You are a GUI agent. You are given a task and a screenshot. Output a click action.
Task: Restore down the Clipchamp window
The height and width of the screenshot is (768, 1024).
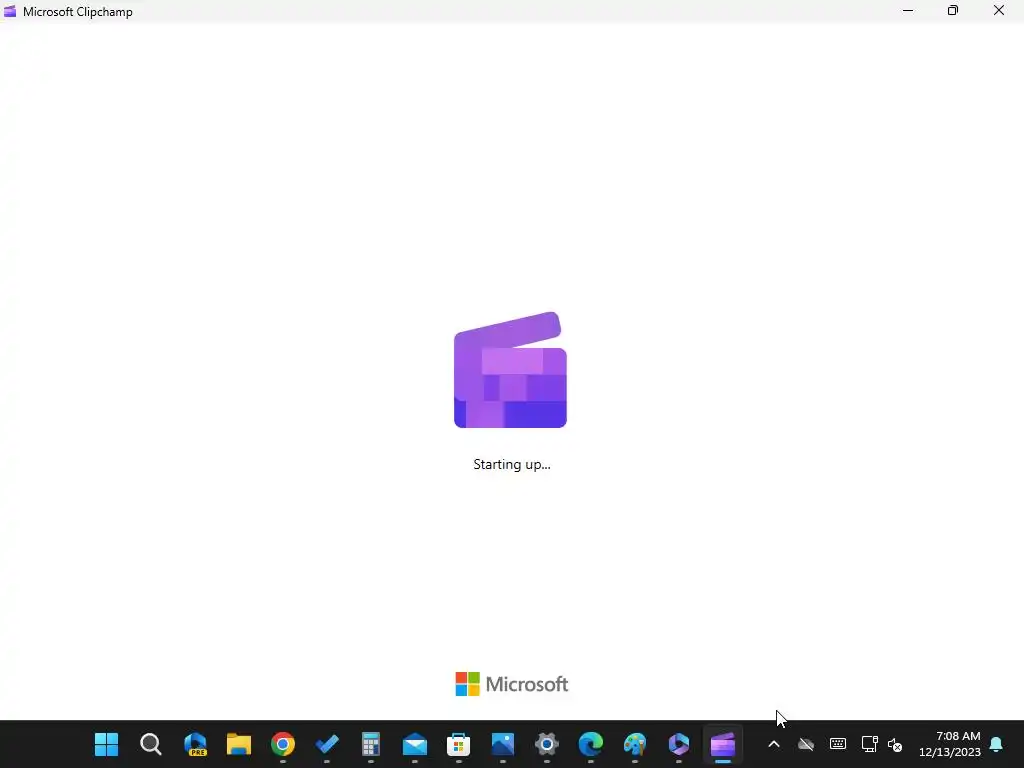click(x=953, y=10)
